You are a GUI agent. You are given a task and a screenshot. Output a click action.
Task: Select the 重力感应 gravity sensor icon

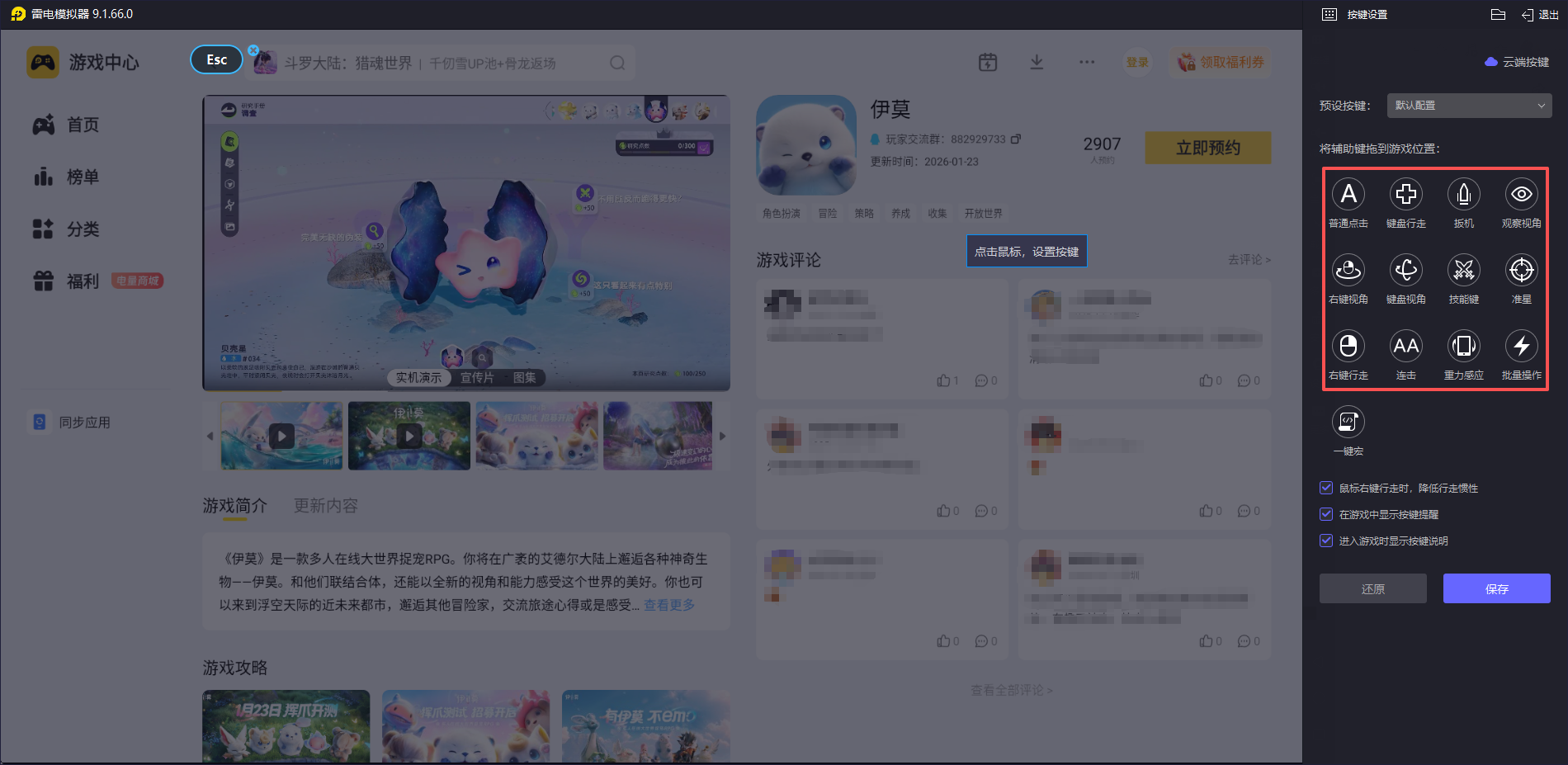1464,347
